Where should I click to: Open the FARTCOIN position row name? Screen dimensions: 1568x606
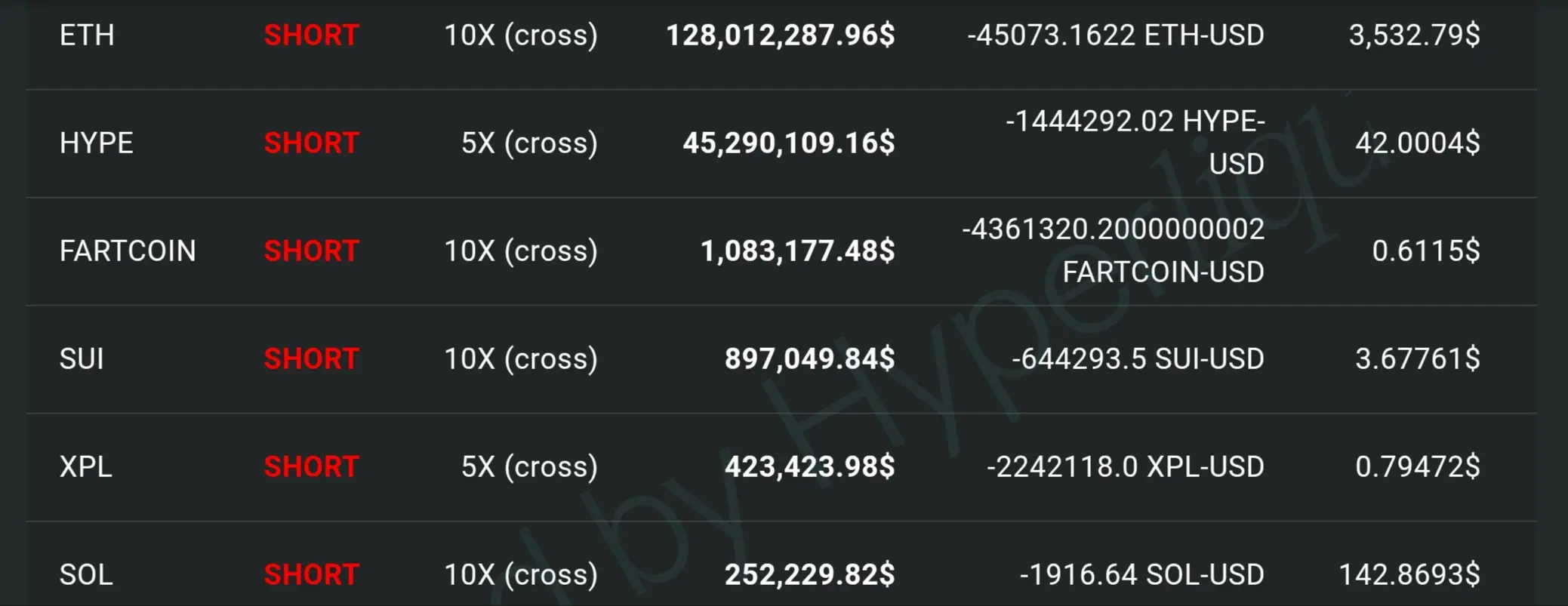click(x=128, y=251)
